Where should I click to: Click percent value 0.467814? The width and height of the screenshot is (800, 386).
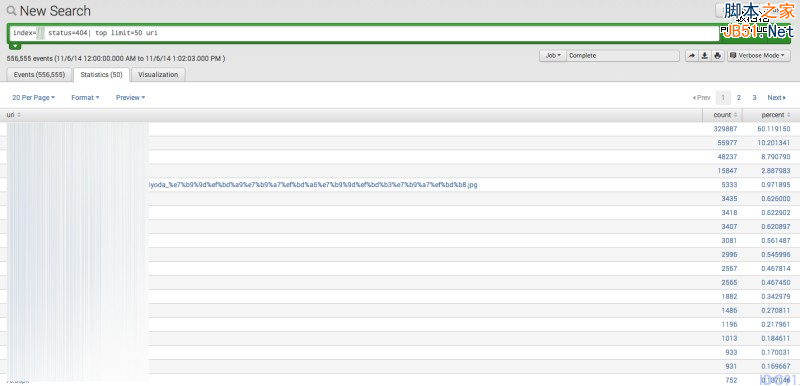pos(776,268)
